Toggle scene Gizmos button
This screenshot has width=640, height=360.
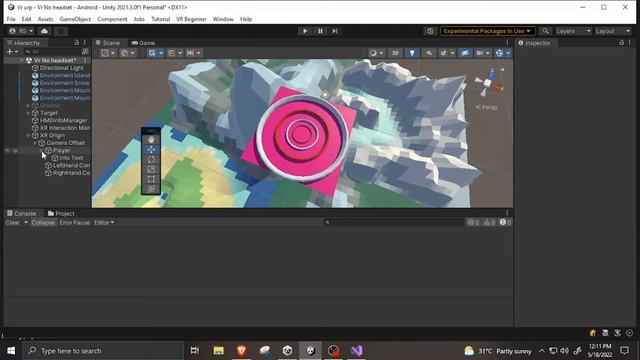click(499, 53)
